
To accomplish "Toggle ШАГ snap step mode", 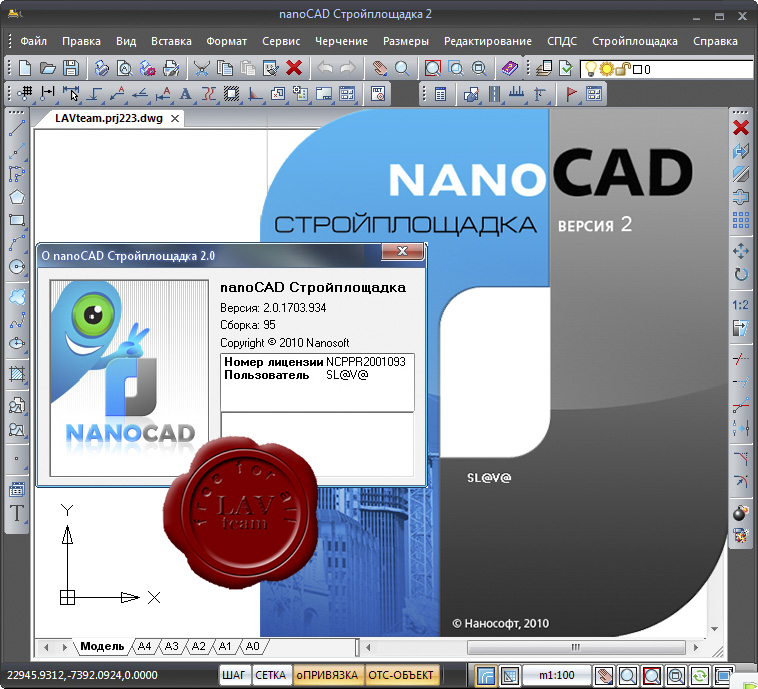I will click(234, 675).
